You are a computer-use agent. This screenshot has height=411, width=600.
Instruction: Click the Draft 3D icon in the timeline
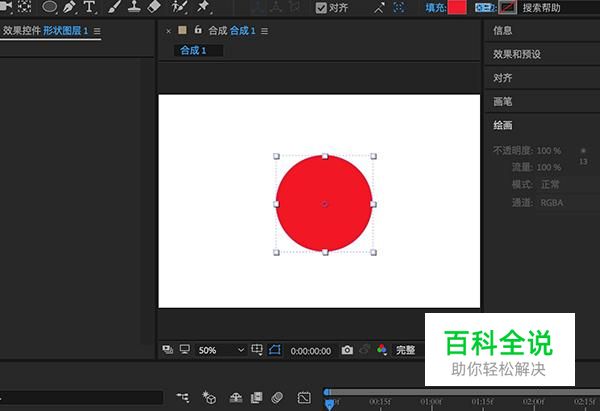209,398
